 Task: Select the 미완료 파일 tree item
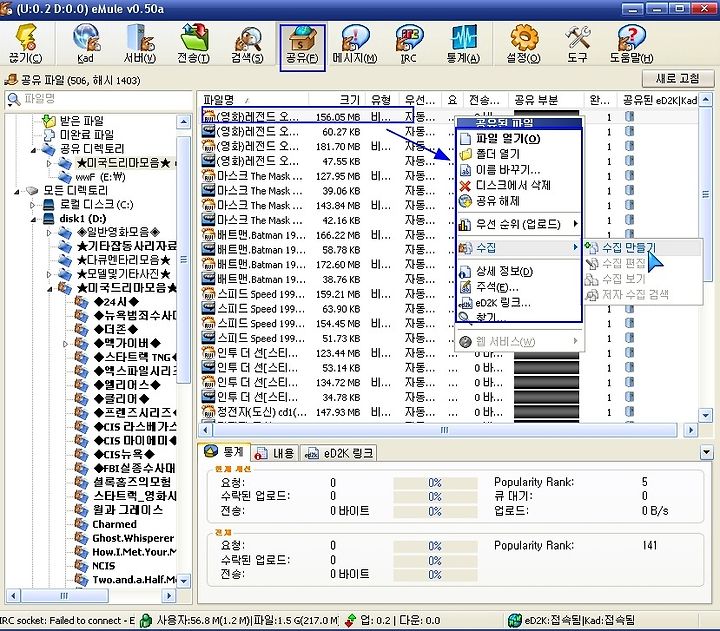click(87, 135)
